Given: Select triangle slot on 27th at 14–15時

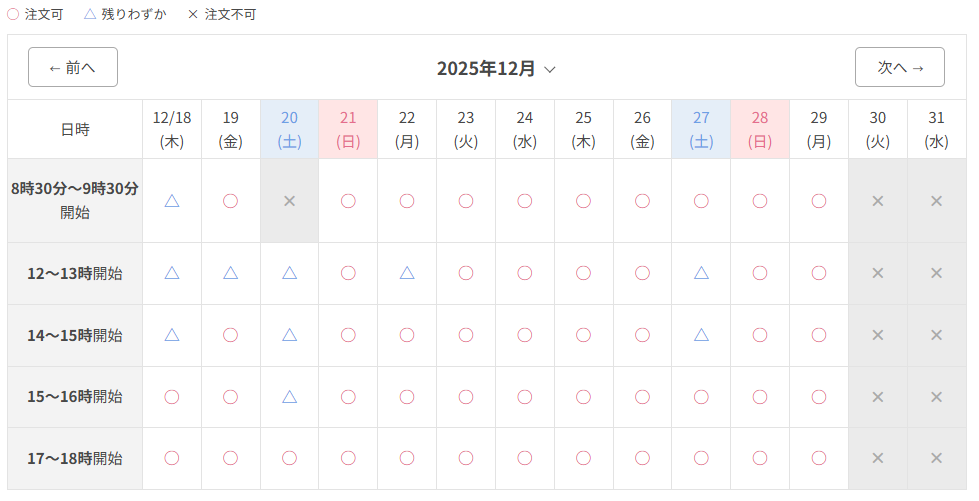Looking at the screenshot, I should 701,335.
